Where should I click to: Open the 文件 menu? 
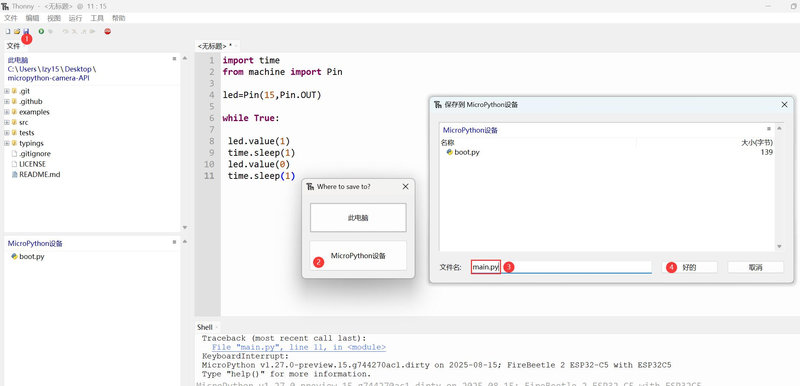(11, 18)
